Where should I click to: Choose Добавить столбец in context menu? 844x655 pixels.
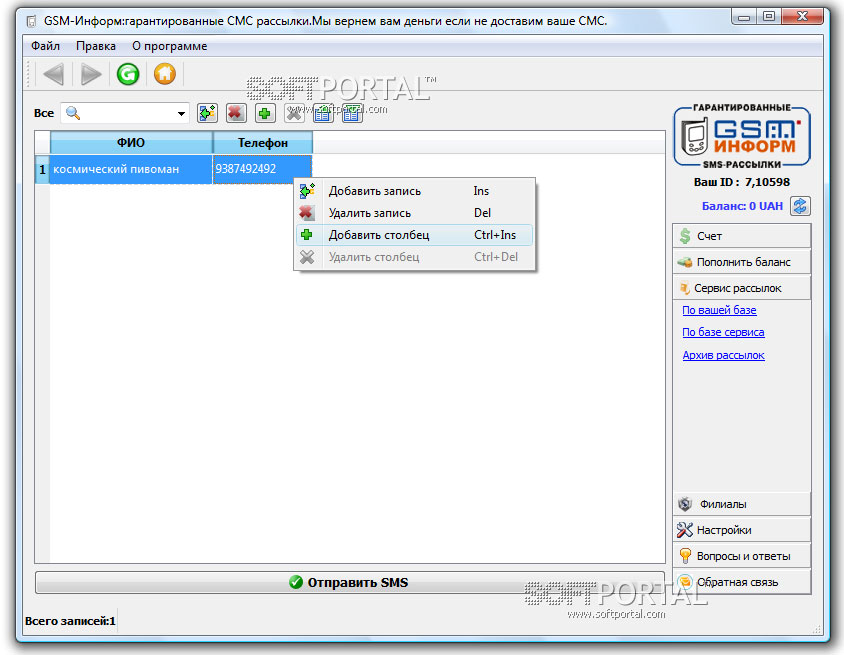click(414, 235)
